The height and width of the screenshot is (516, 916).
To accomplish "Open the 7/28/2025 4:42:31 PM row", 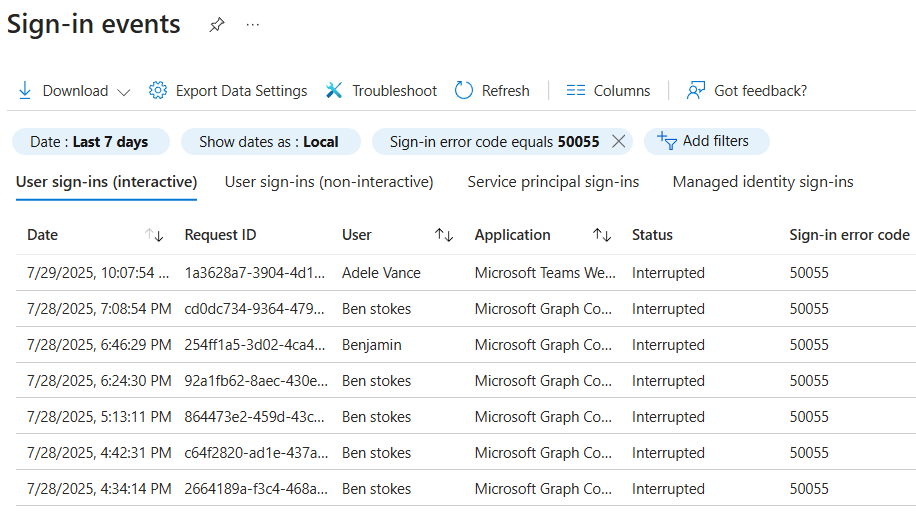I will click(466, 453).
